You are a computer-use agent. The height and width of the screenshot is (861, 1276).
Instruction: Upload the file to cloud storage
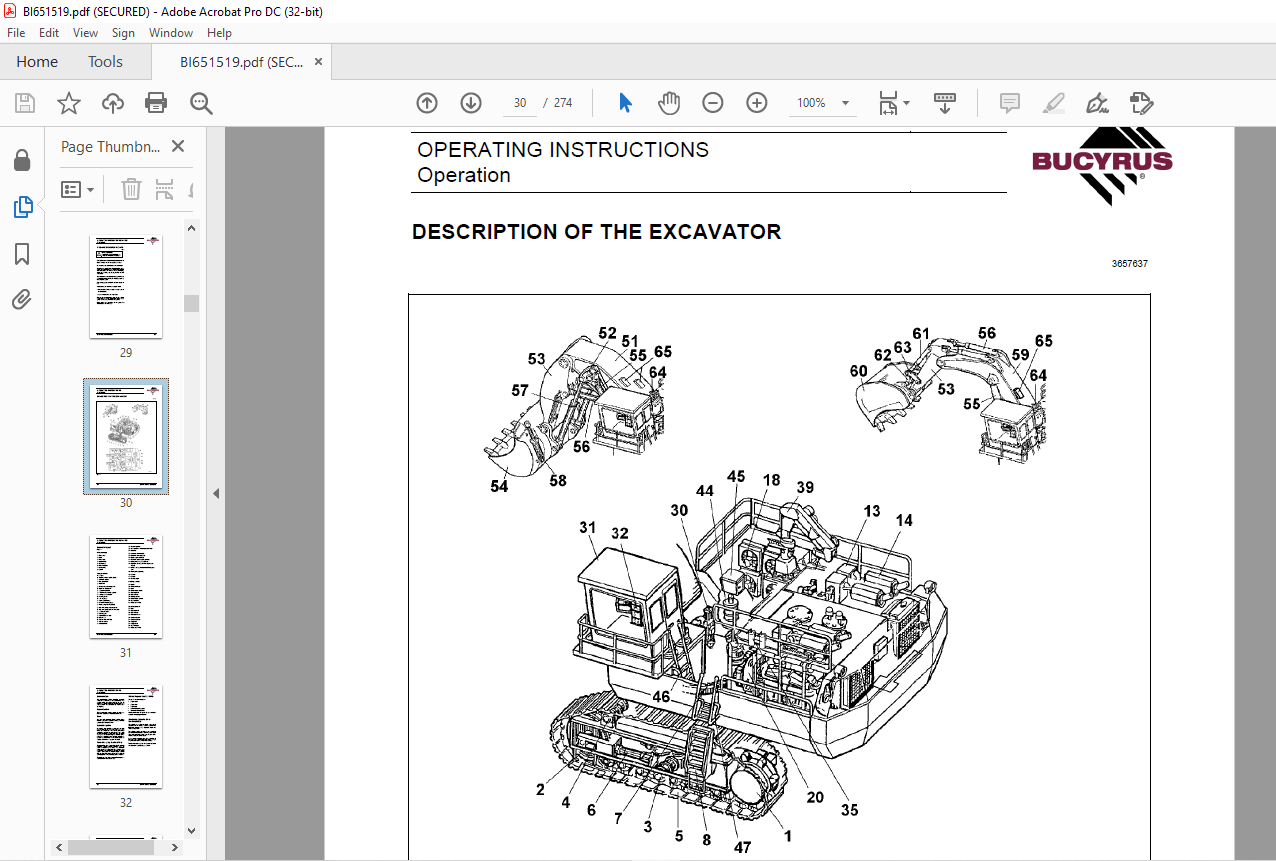113,103
